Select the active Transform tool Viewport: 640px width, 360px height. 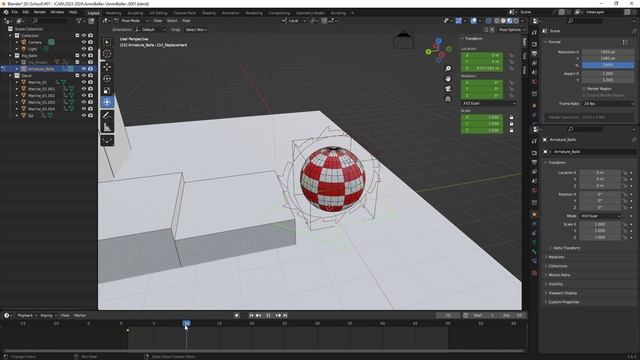pos(107,102)
